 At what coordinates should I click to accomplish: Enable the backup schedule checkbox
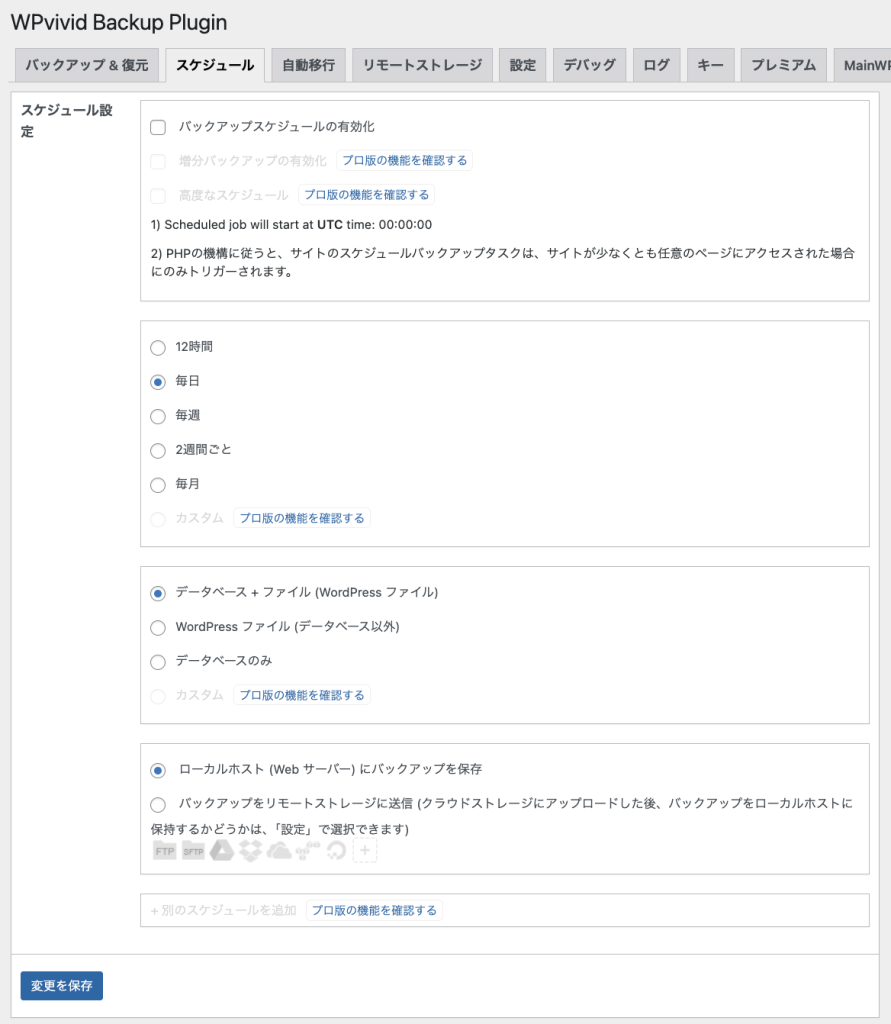(x=155, y=127)
